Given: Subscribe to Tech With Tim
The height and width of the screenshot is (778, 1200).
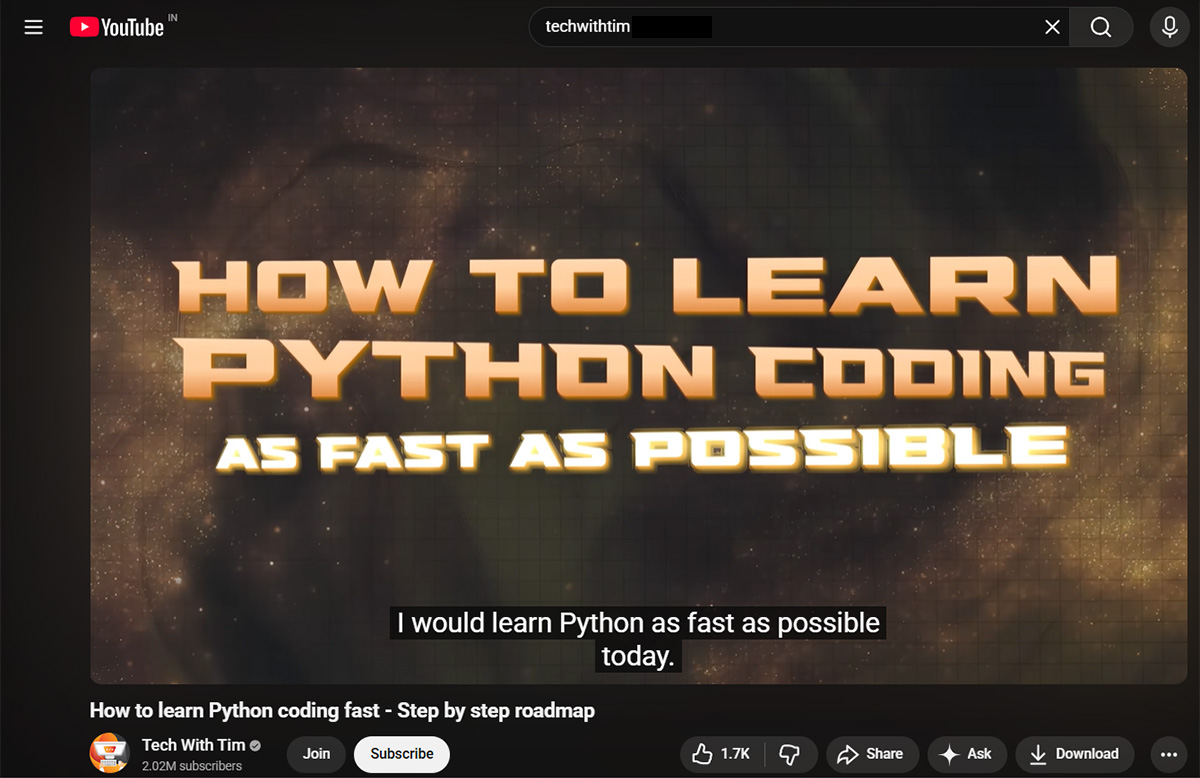Looking at the screenshot, I should tap(402, 754).
